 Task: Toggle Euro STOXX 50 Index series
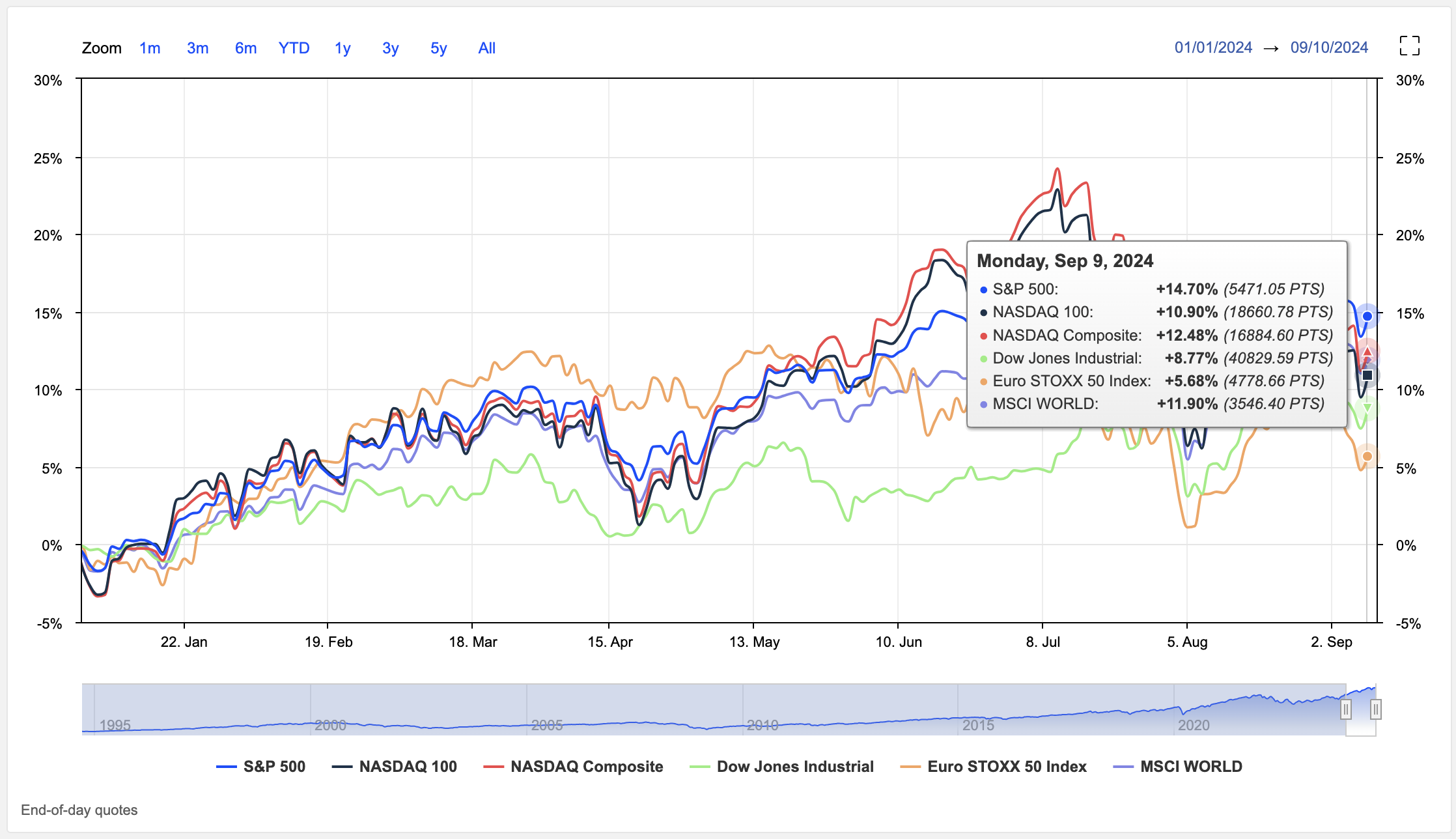pyautogui.click(x=1007, y=767)
